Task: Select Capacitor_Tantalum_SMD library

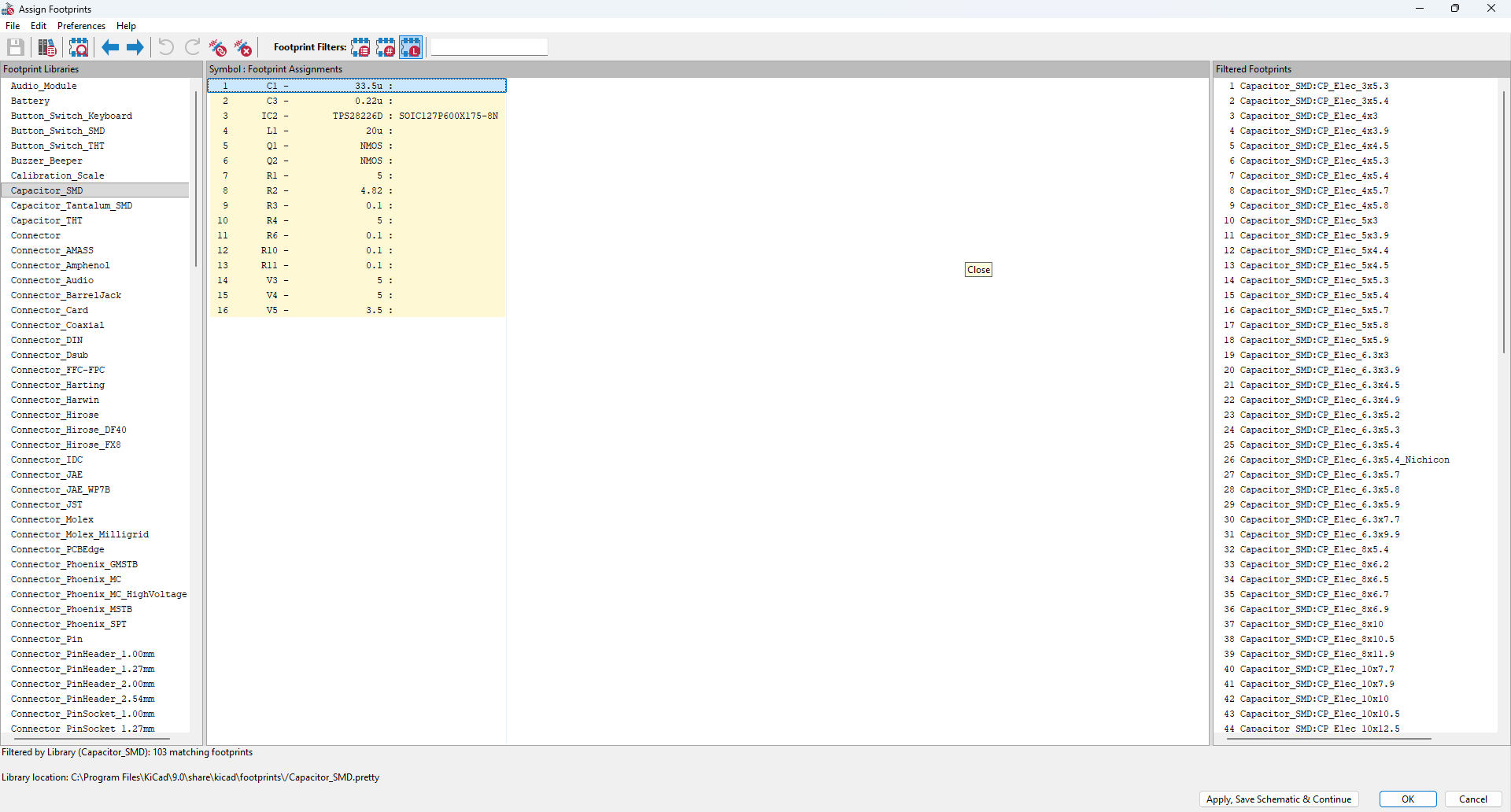Action: (72, 206)
